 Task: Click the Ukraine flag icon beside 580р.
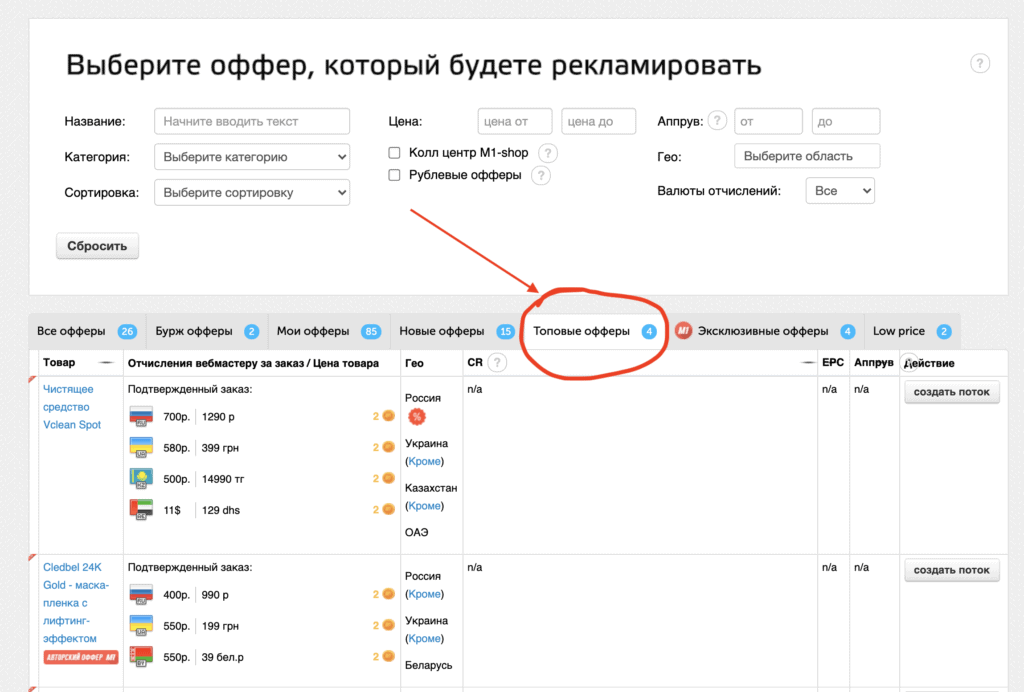[x=140, y=447]
